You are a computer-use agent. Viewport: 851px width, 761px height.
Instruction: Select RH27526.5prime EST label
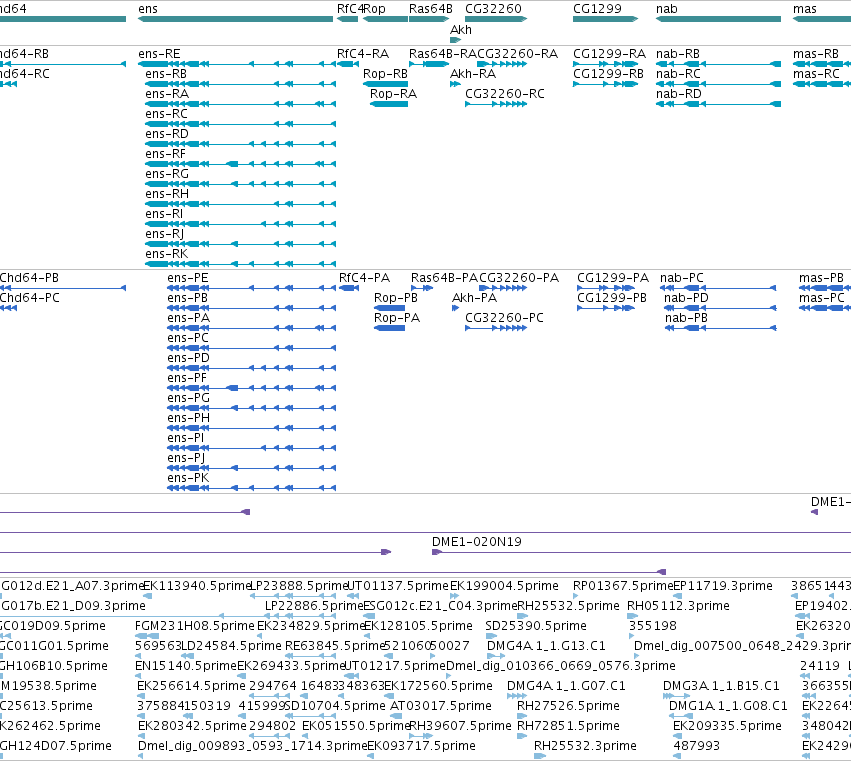(x=568, y=706)
